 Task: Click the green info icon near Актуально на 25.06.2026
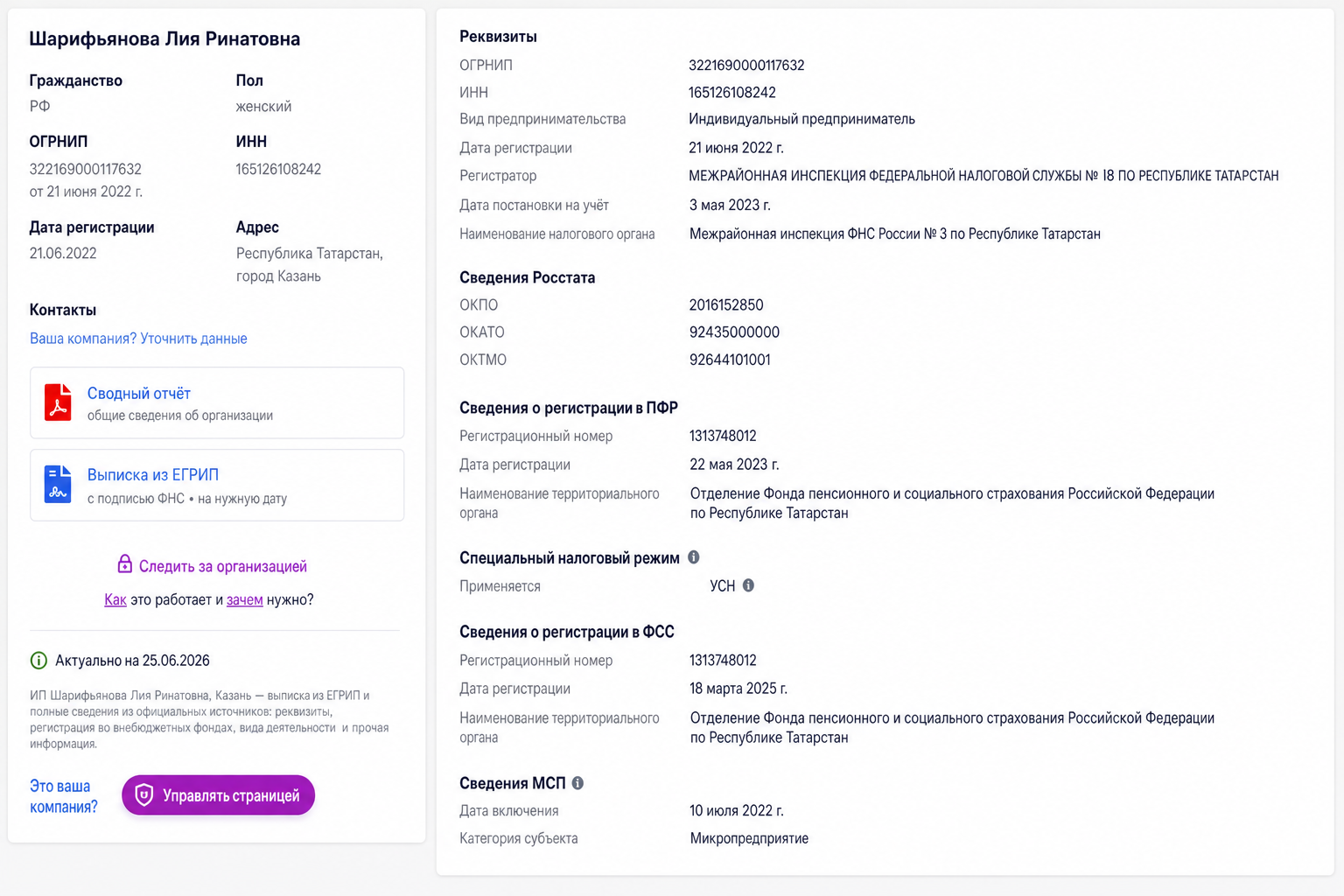[x=38, y=661]
